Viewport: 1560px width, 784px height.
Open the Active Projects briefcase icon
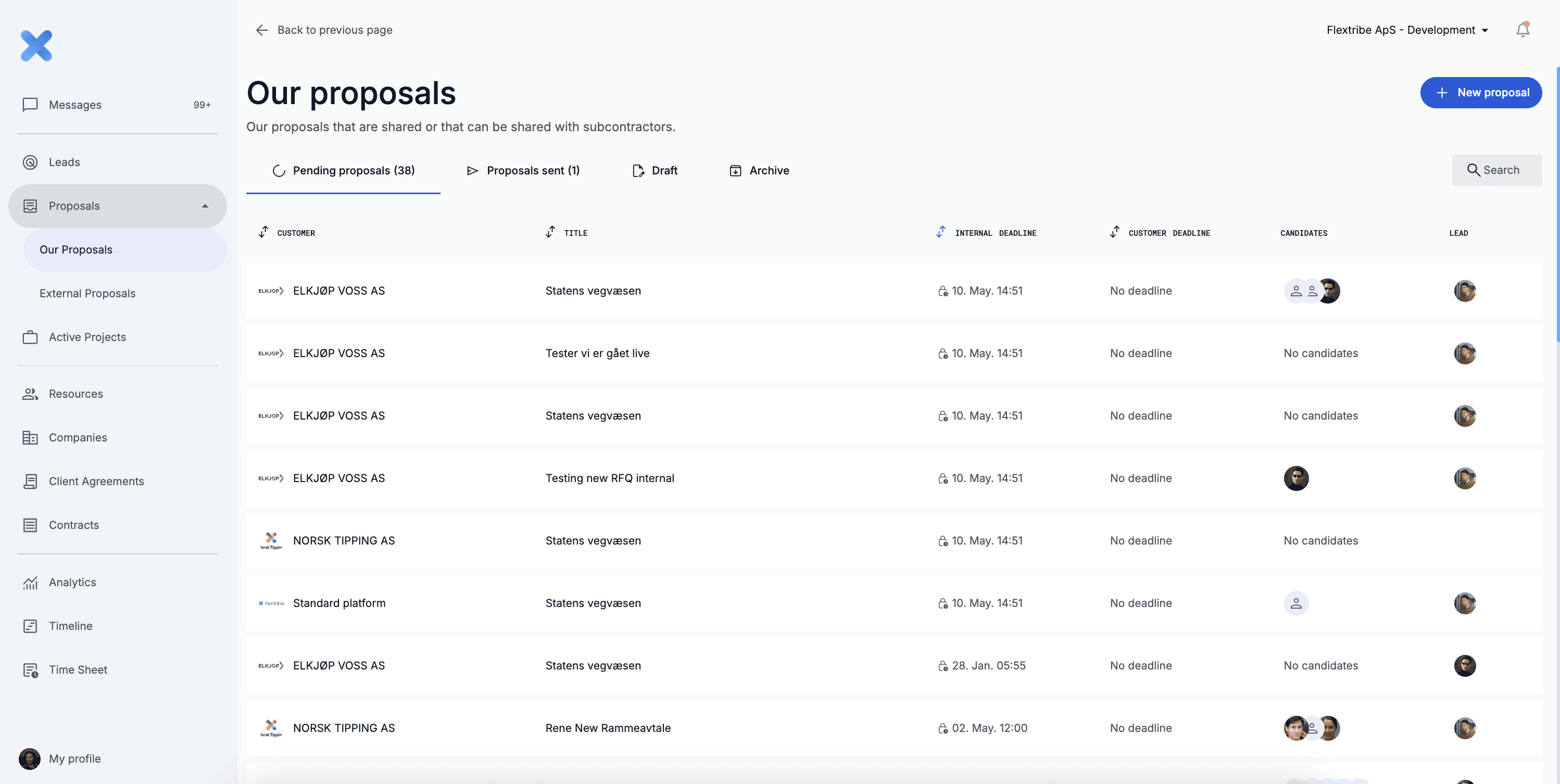[x=30, y=337]
